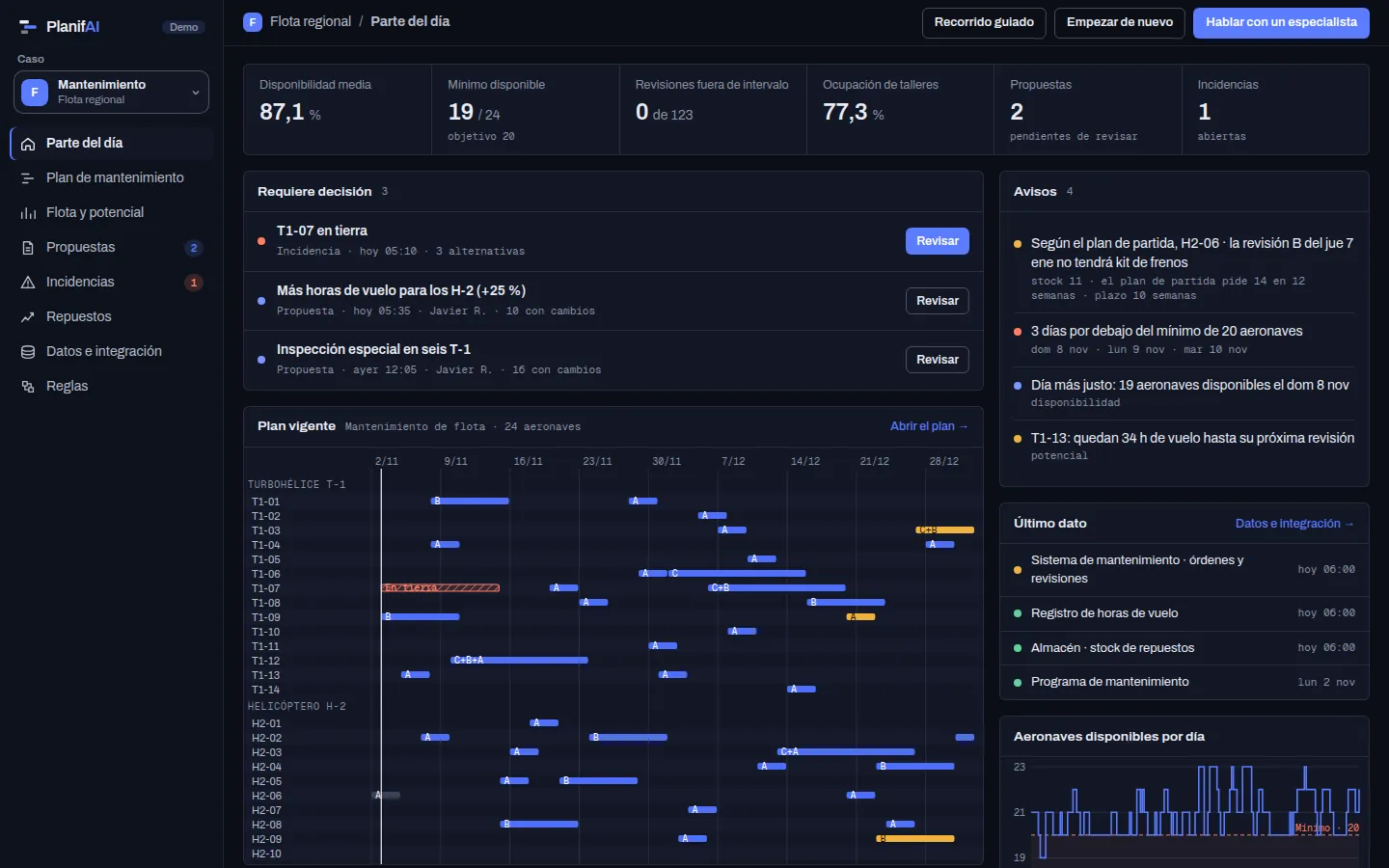This screenshot has height=868, width=1389.
Task: Click the Plan de mantenimiento list icon
Action: pos(28,178)
